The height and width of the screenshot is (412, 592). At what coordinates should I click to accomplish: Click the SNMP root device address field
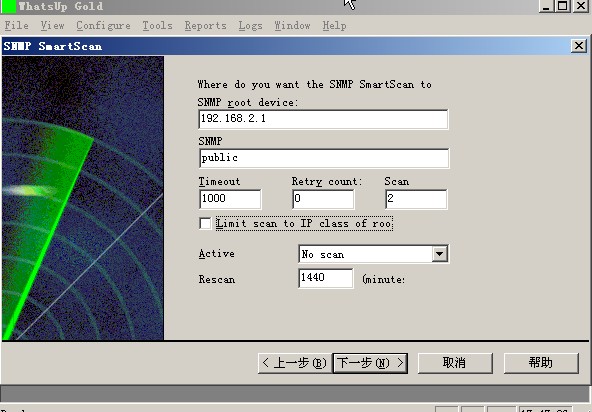point(323,119)
